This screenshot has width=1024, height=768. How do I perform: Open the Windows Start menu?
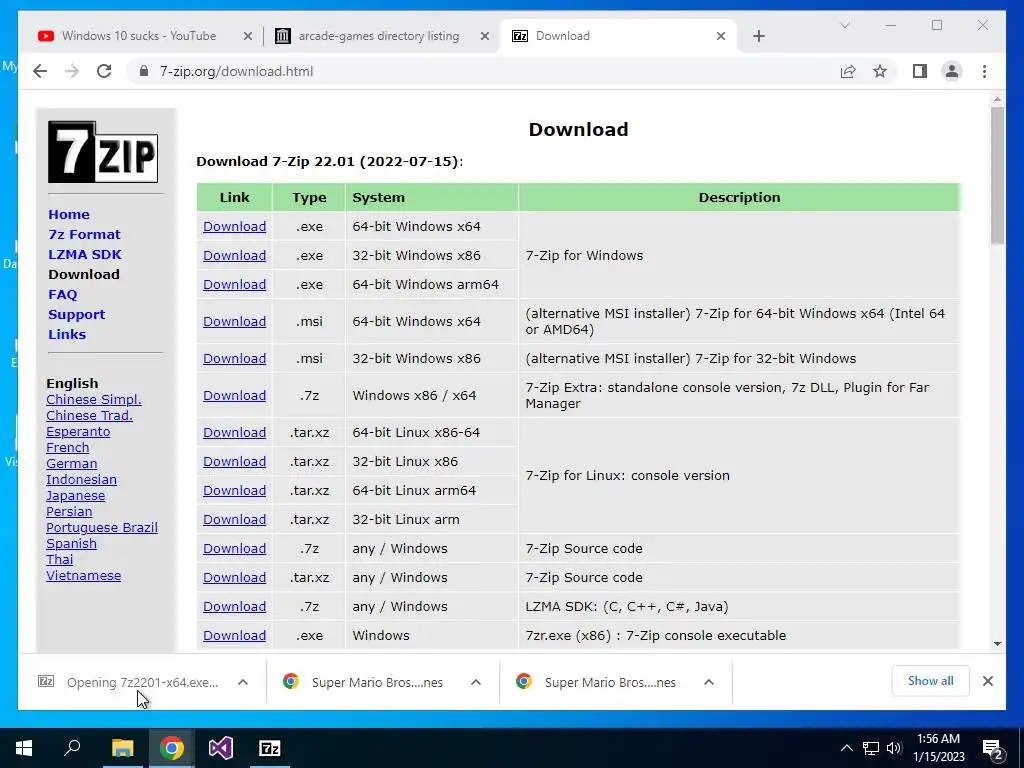[x=24, y=748]
